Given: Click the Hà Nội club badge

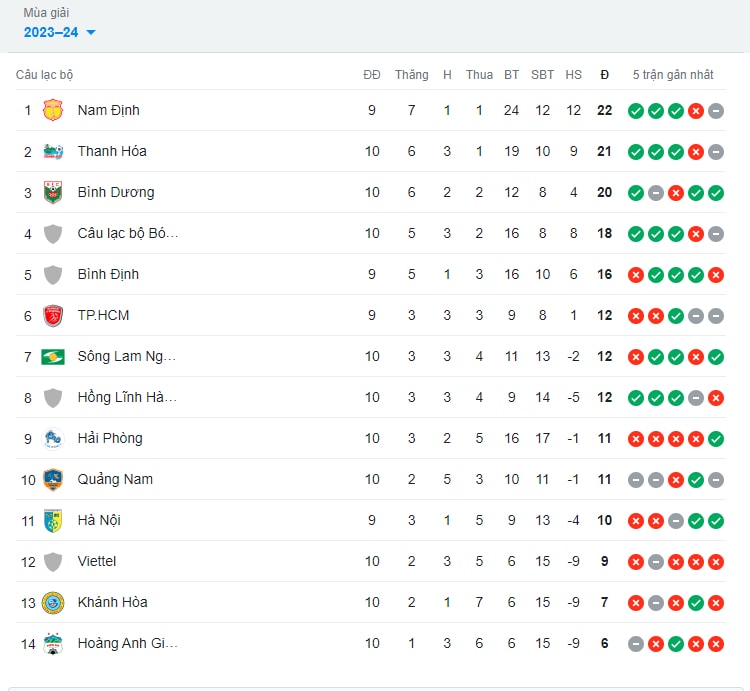Looking at the screenshot, I should [53, 521].
